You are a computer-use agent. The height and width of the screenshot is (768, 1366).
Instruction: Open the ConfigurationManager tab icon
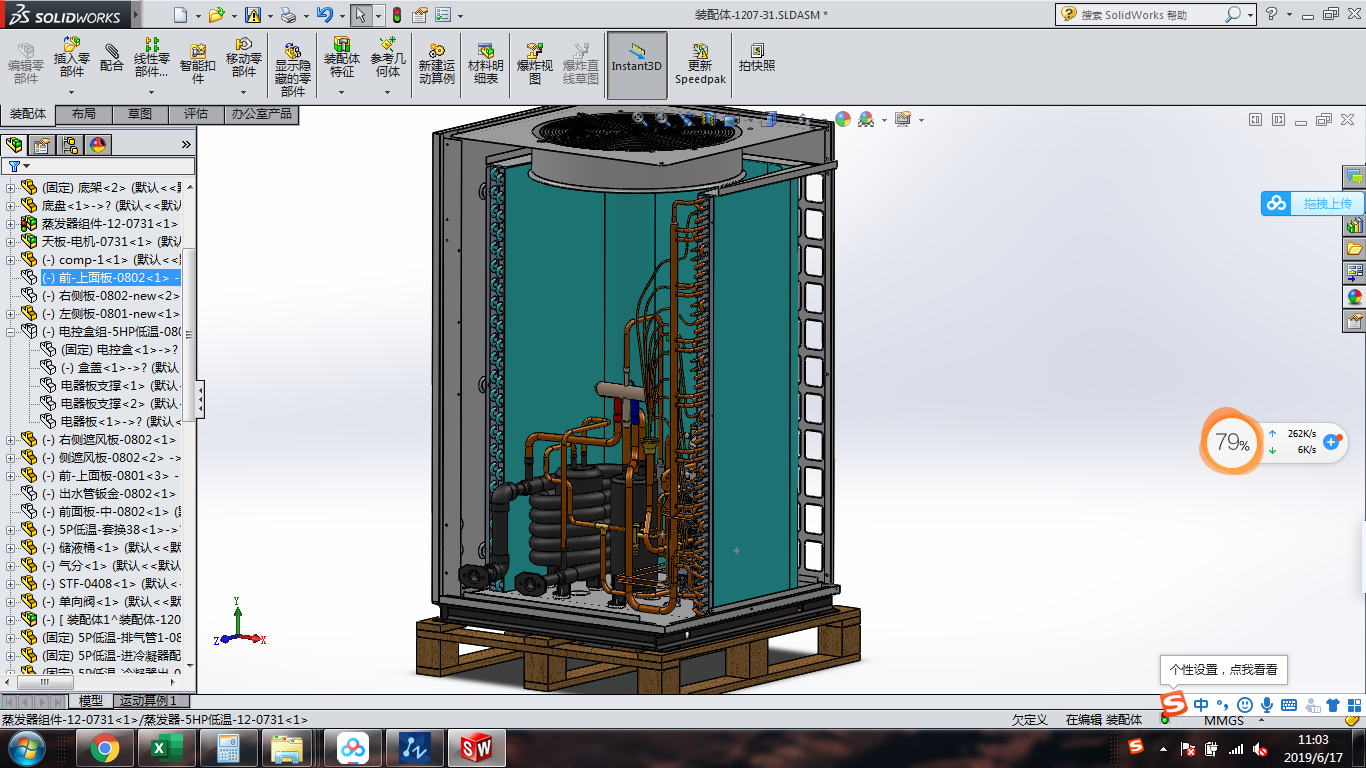click(70, 145)
